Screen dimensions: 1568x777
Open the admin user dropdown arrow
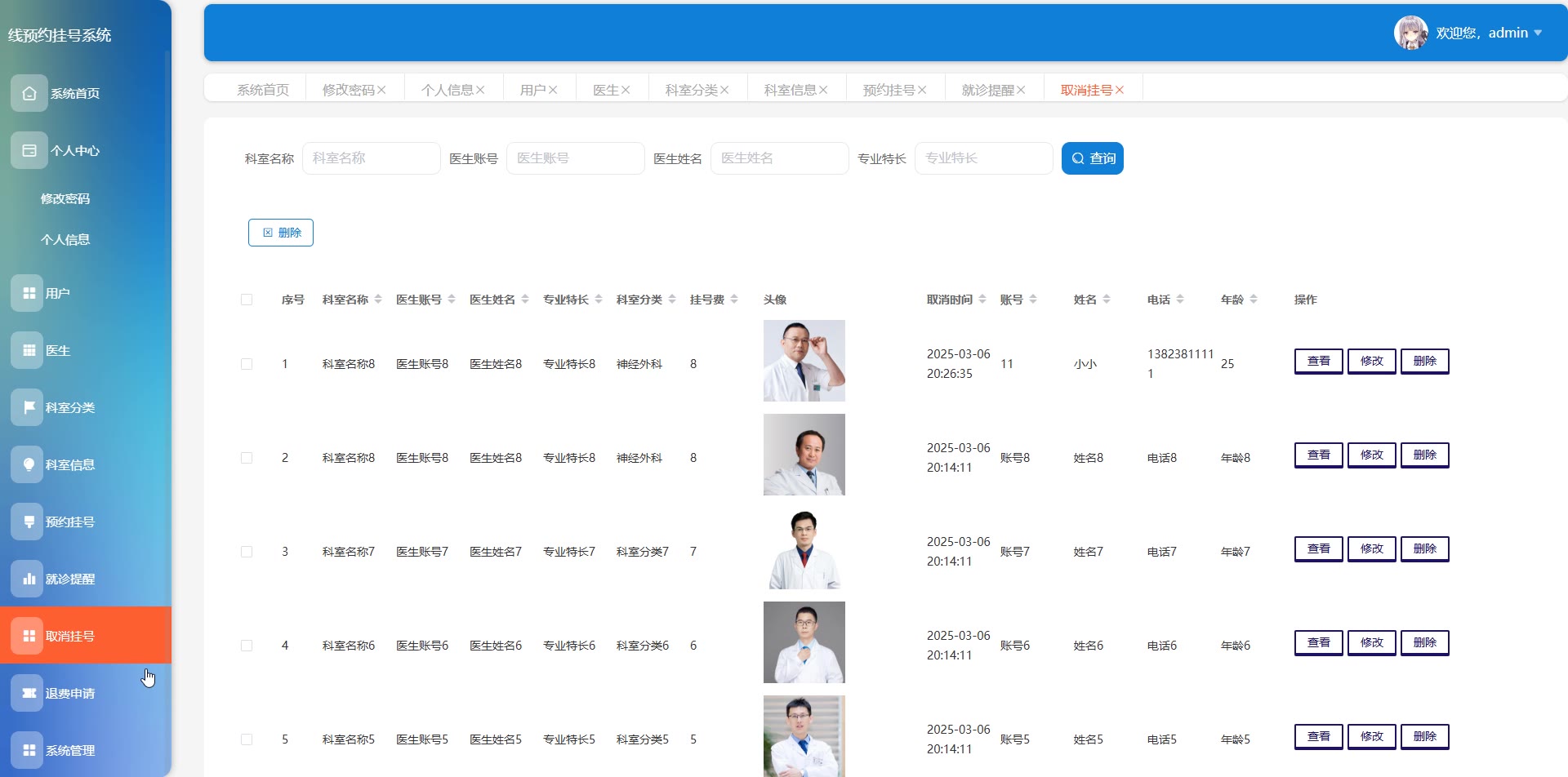[1538, 33]
